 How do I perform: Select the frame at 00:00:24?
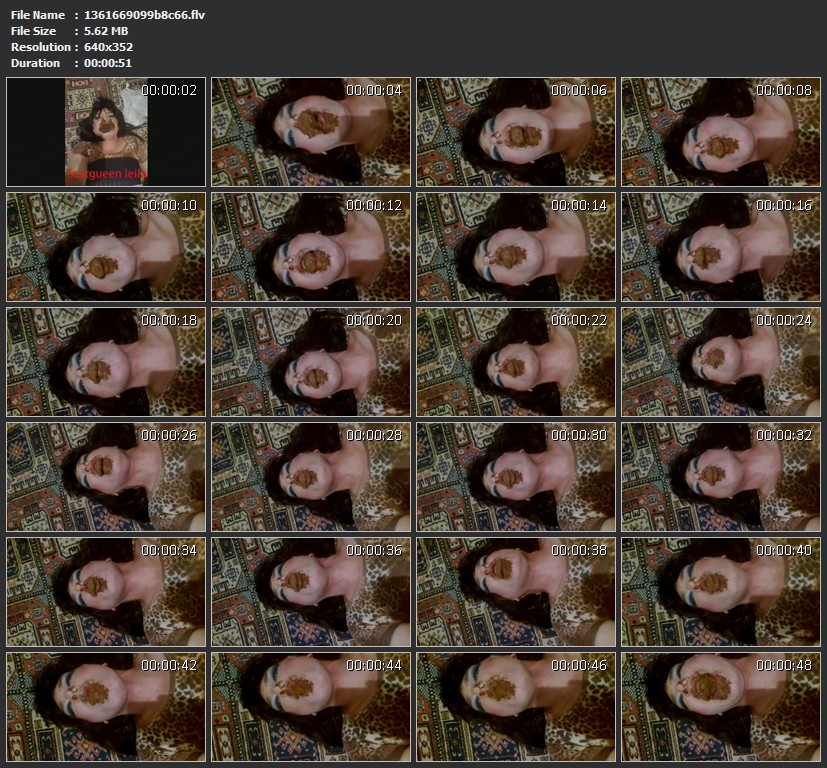coord(720,362)
